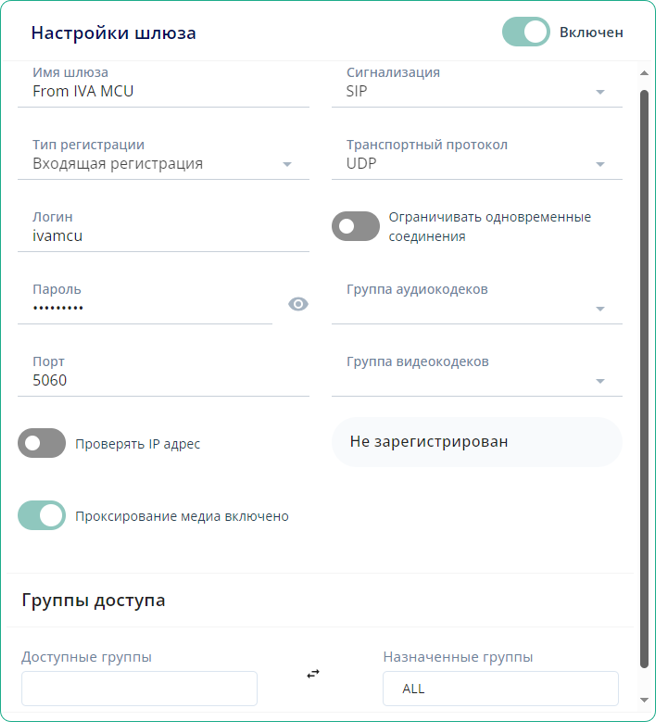
Task: Select 'ALL' in assigned groups
Action: [x=414, y=689]
